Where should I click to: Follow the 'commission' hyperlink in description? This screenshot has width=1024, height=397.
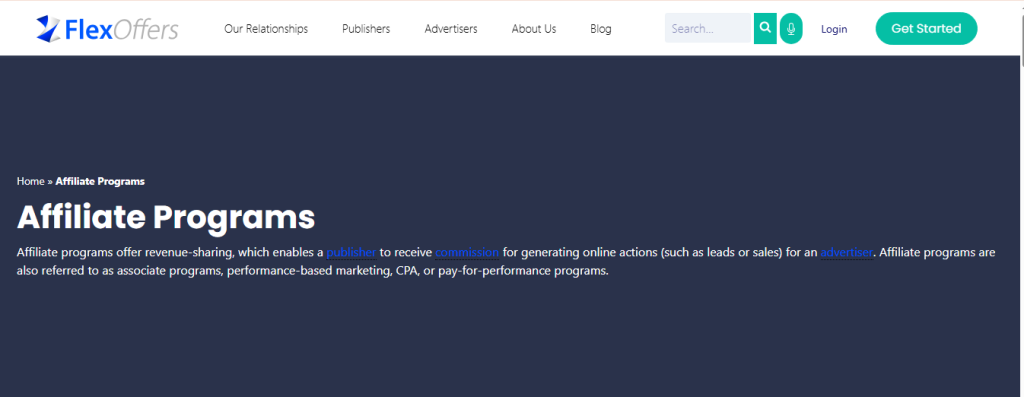(467, 253)
